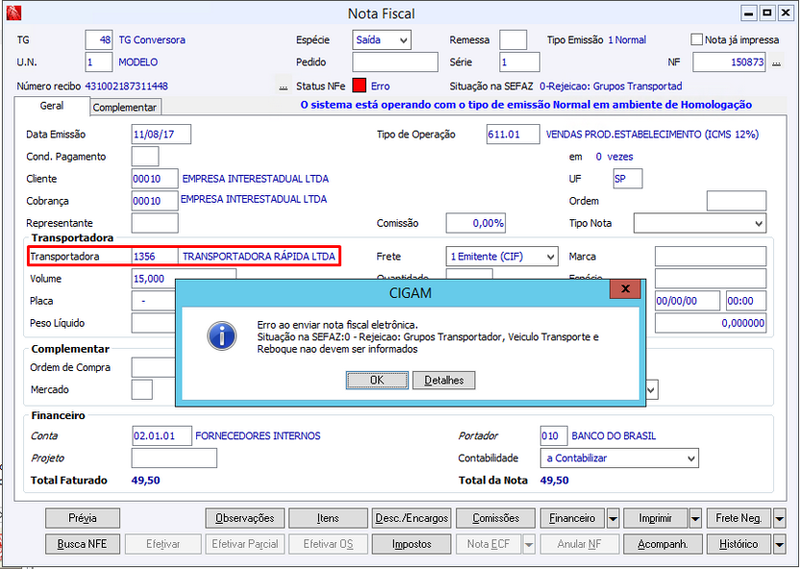Open the Financeiro button dropdown arrow
The height and width of the screenshot is (569, 800).
tap(613, 518)
